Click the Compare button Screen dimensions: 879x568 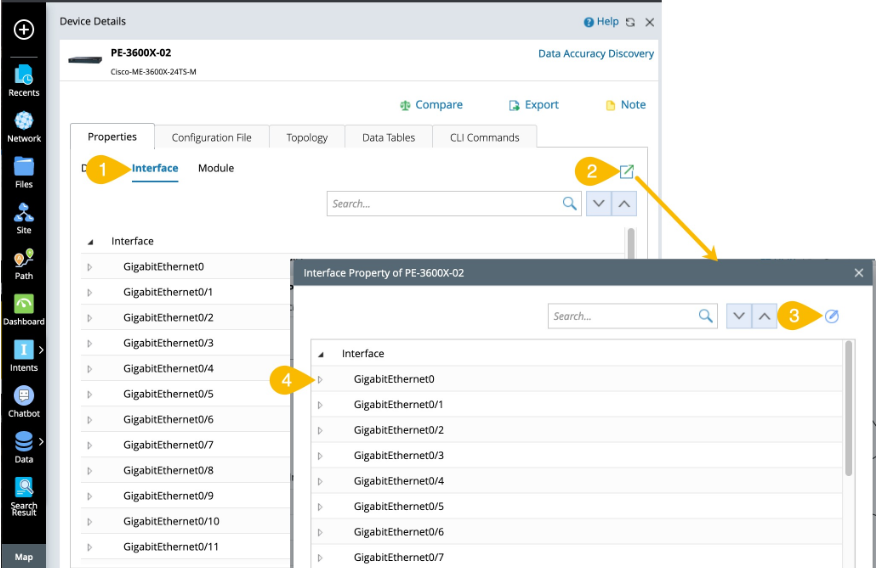click(x=431, y=105)
